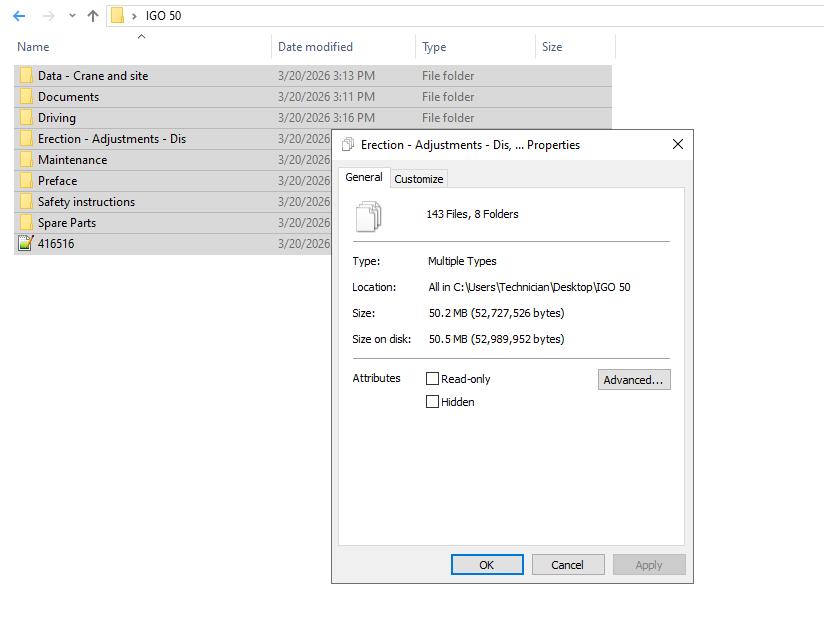
Task: Select the 'Preface' folder name
Action: coord(57,181)
